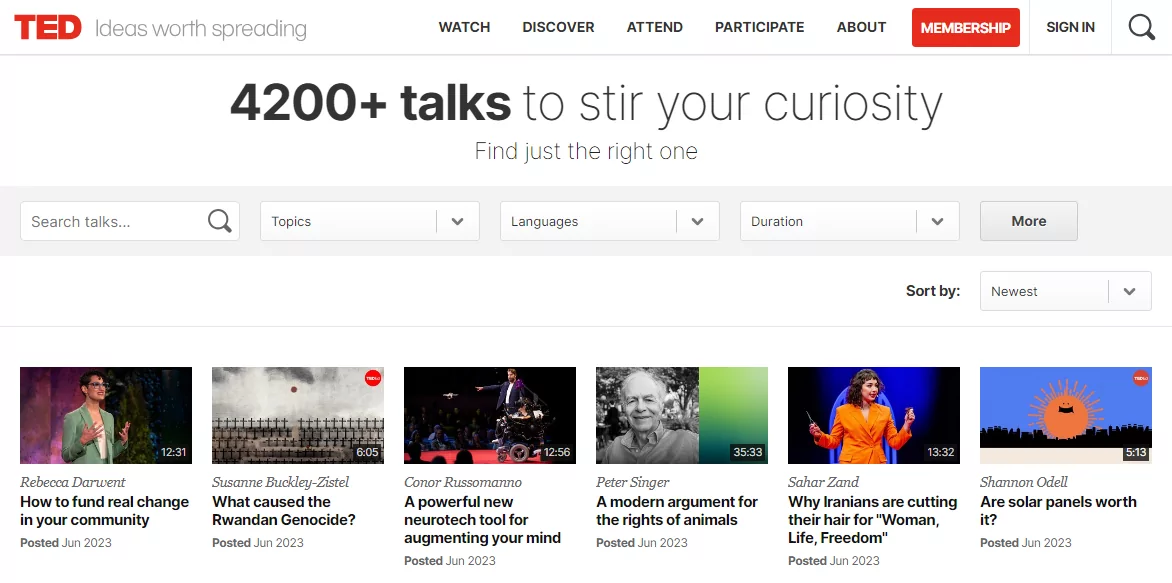The image size is (1172, 583).
Task: Click the red Membership button
Action: tap(966, 28)
